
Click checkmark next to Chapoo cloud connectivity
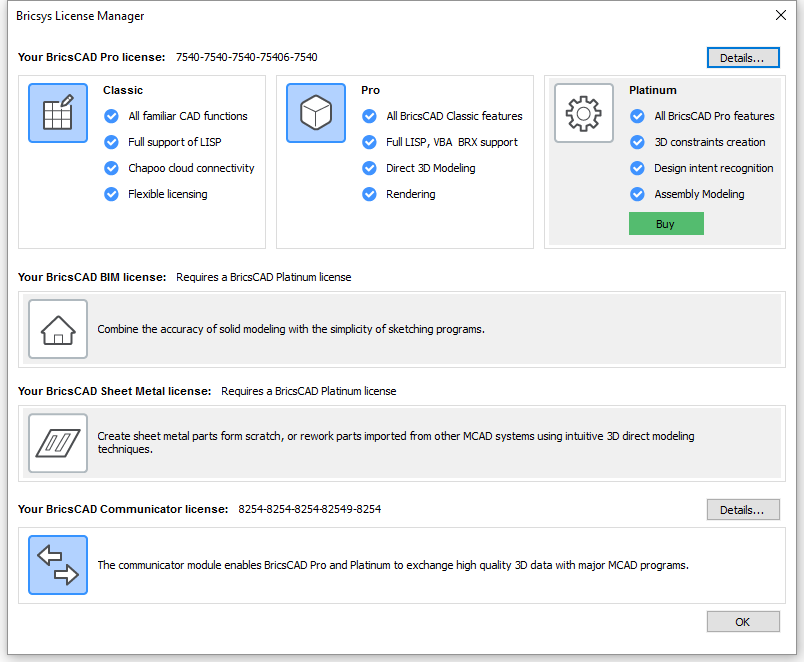(x=111, y=168)
